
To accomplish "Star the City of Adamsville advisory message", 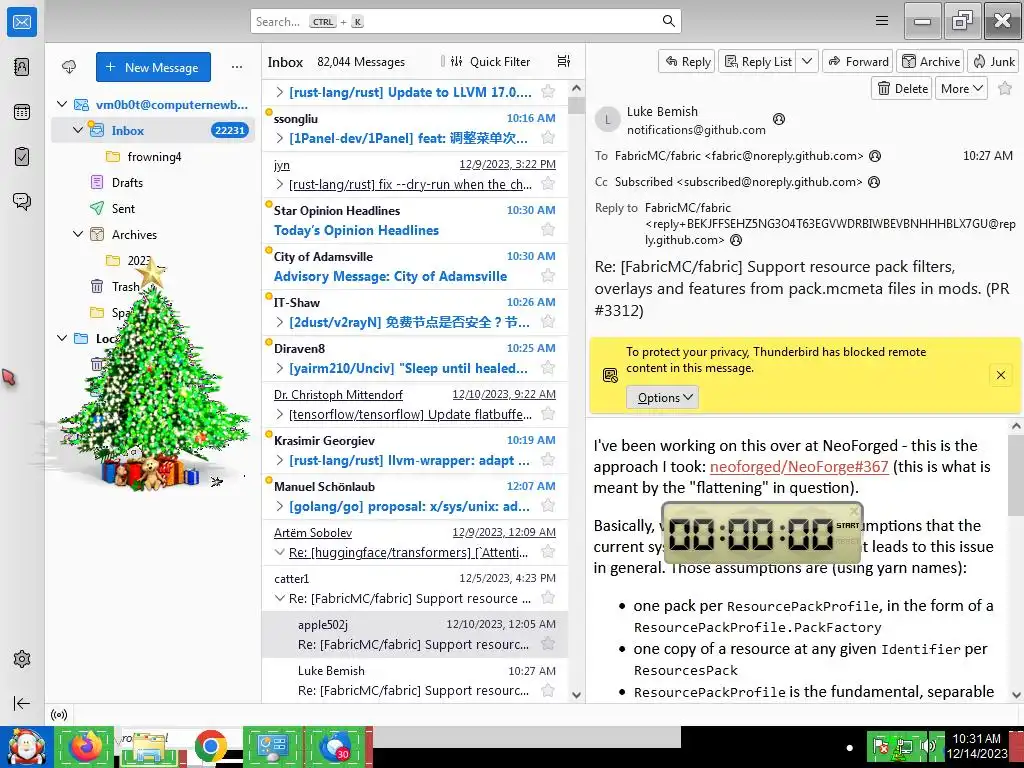I will [548, 276].
